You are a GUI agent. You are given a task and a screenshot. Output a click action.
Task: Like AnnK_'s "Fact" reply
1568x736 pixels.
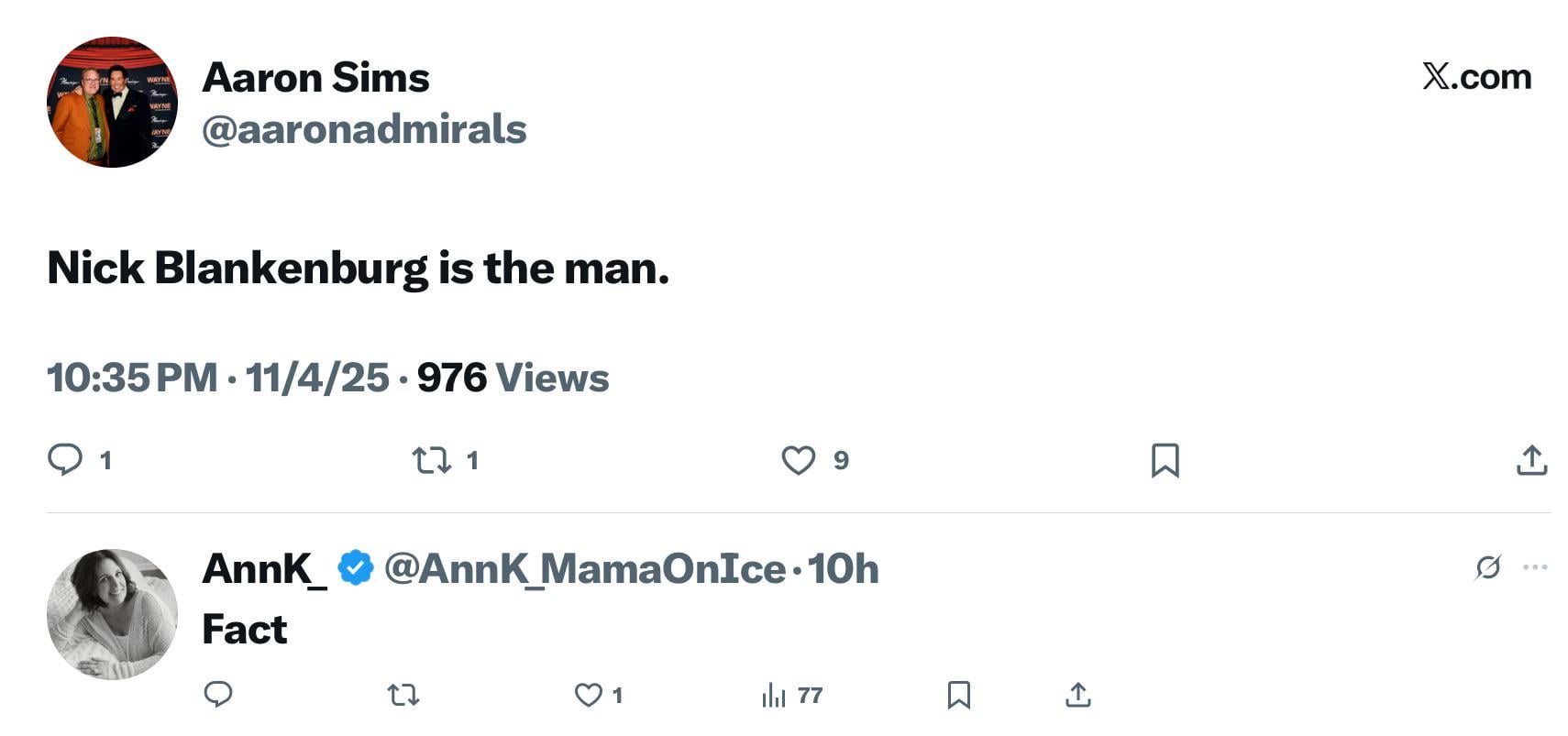(588, 695)
